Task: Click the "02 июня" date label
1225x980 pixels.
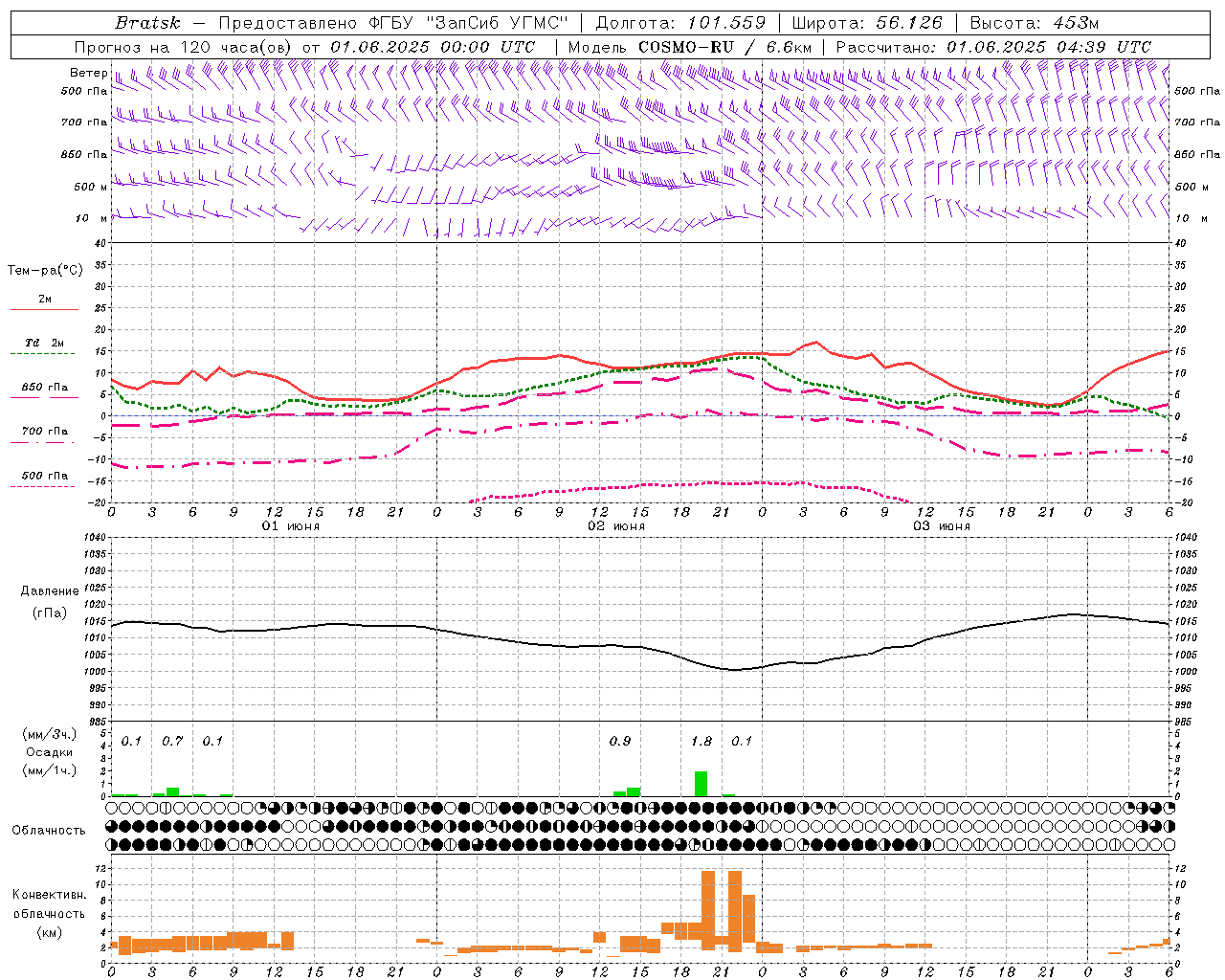Action: click(616, 526)
